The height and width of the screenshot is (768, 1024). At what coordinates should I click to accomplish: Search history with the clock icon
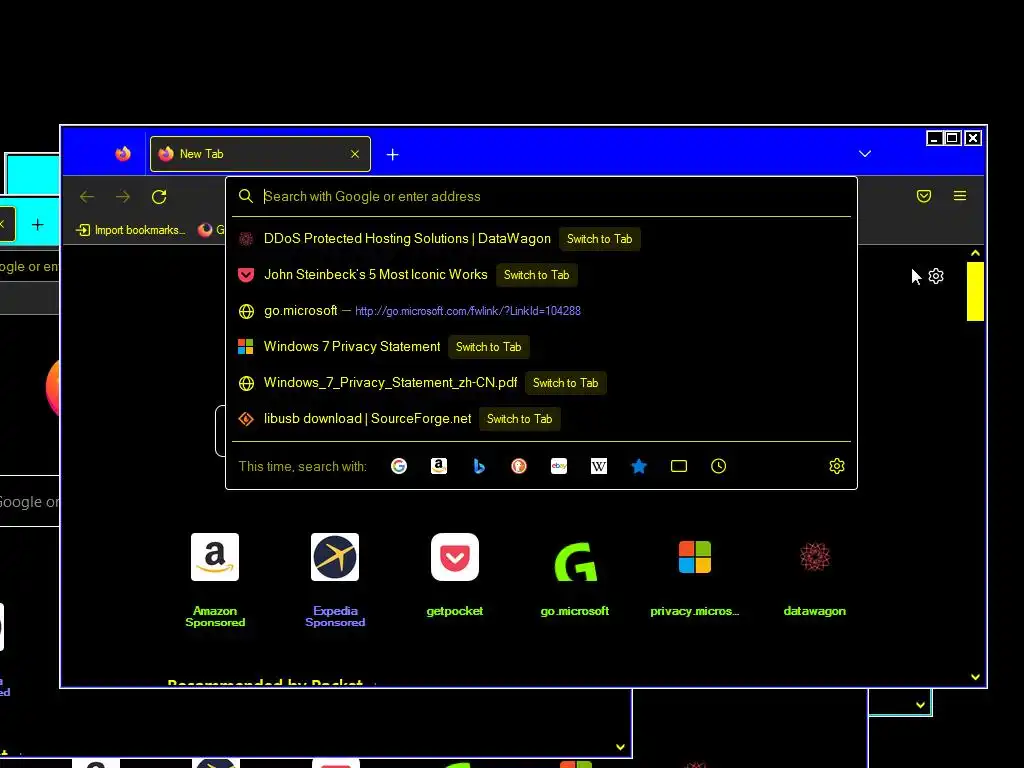(718, 466)
